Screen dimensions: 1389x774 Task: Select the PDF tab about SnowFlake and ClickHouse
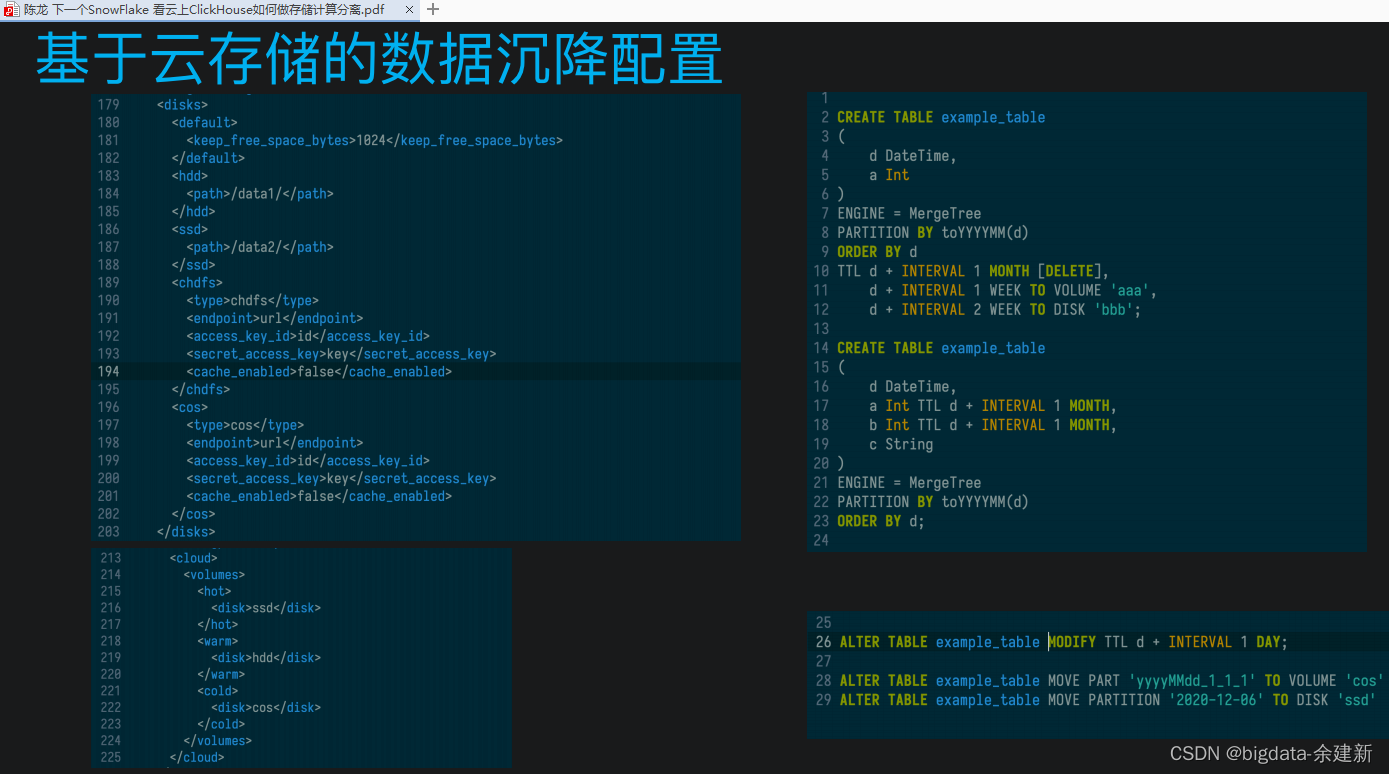(x=211, y=9)
